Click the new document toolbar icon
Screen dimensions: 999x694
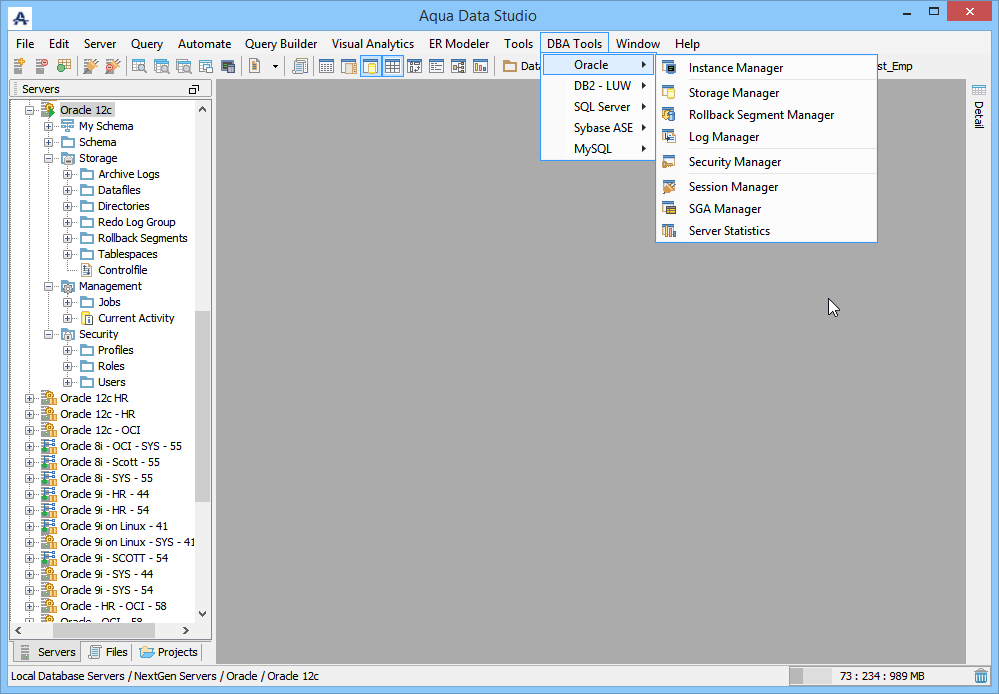pos(255,66)
